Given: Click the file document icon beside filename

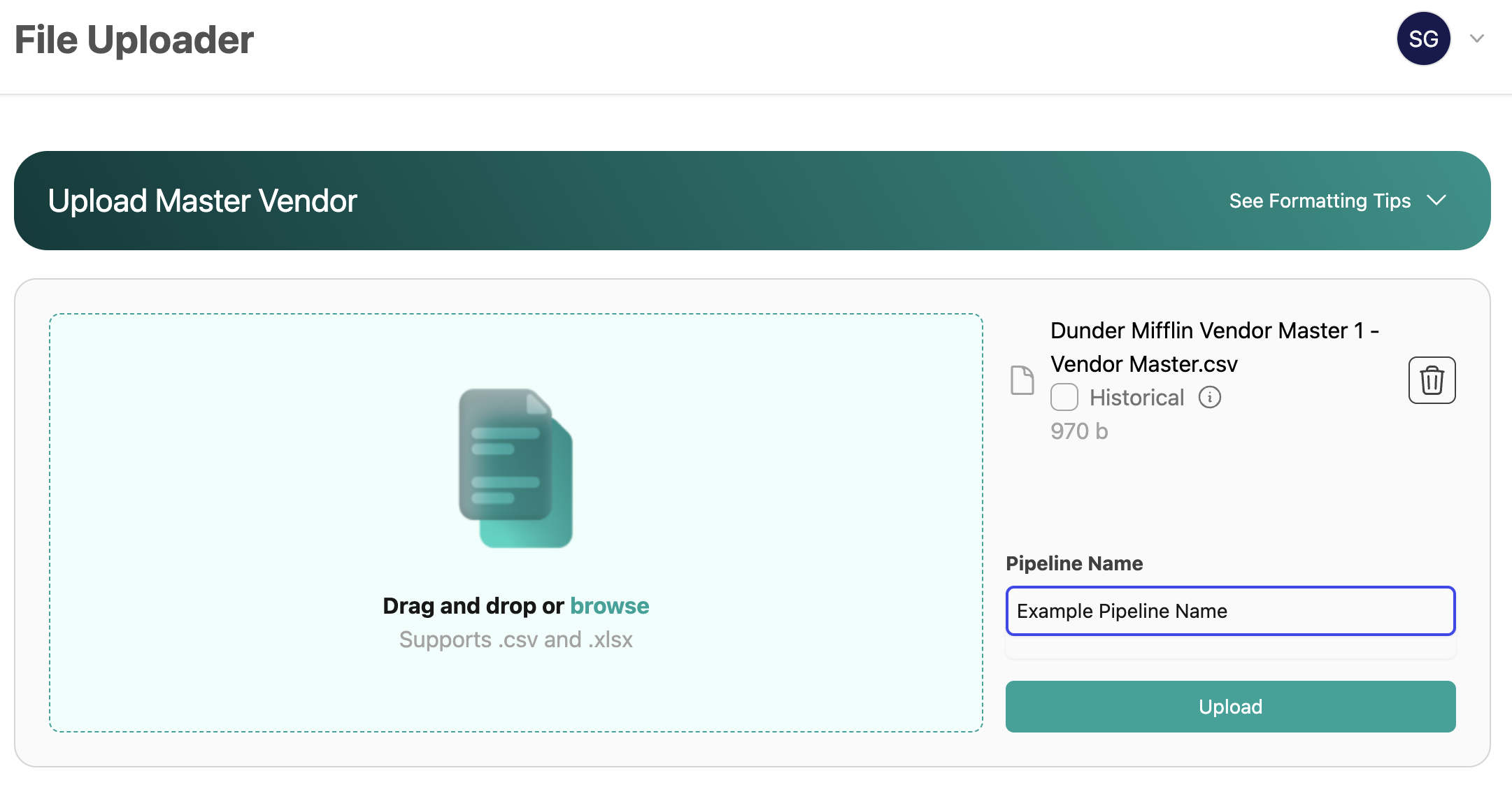Looking at the screenshot, I should pyautogui.click(x=1022, y=380).
